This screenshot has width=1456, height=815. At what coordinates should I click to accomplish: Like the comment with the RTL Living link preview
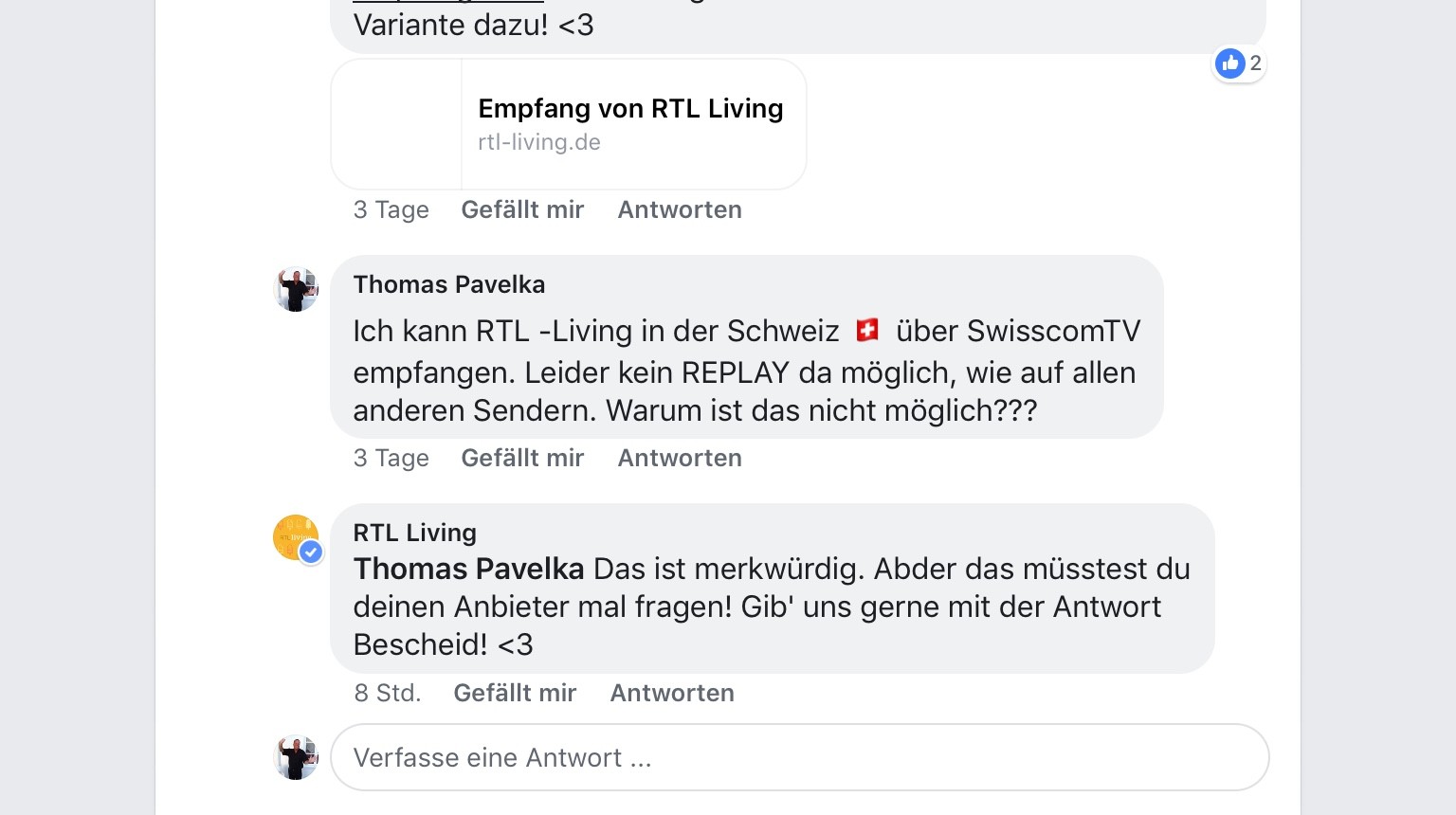(x=522, y=209)
